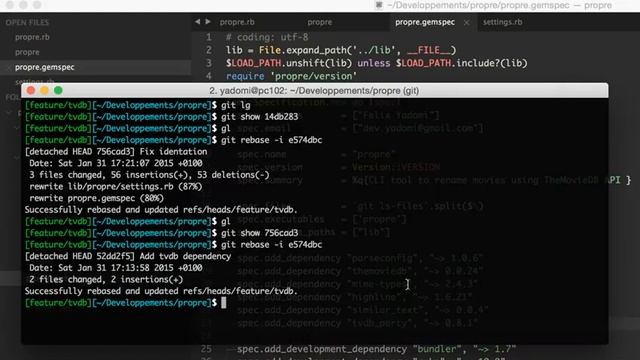Click the '3 files changed, 56 insertions' line
640x360 pixels.
149,175
